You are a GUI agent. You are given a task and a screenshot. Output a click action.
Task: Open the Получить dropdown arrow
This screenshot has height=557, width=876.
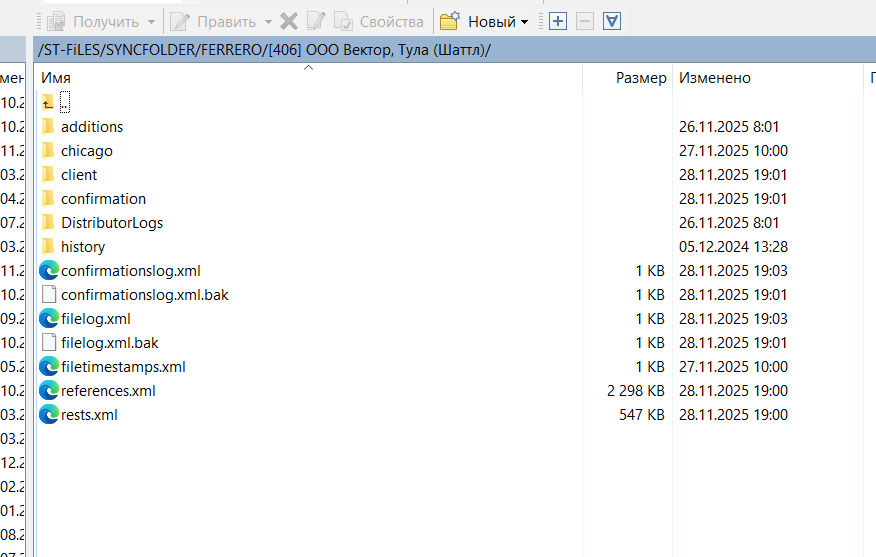tap(151, 22)
